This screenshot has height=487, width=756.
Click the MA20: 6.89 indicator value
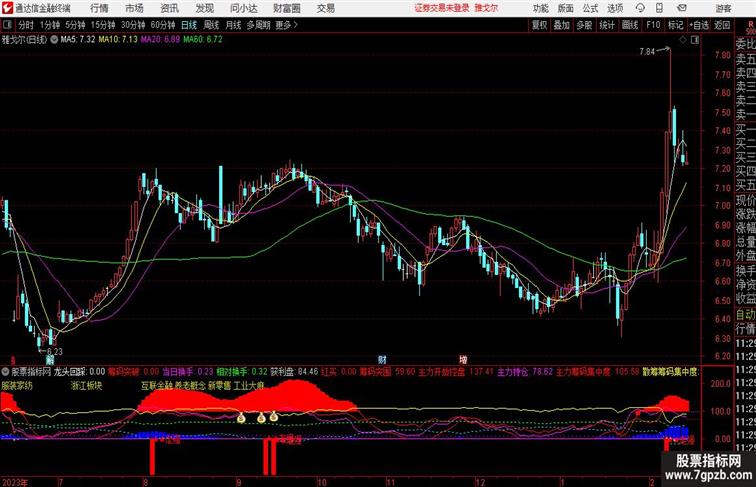click(161, 40)
